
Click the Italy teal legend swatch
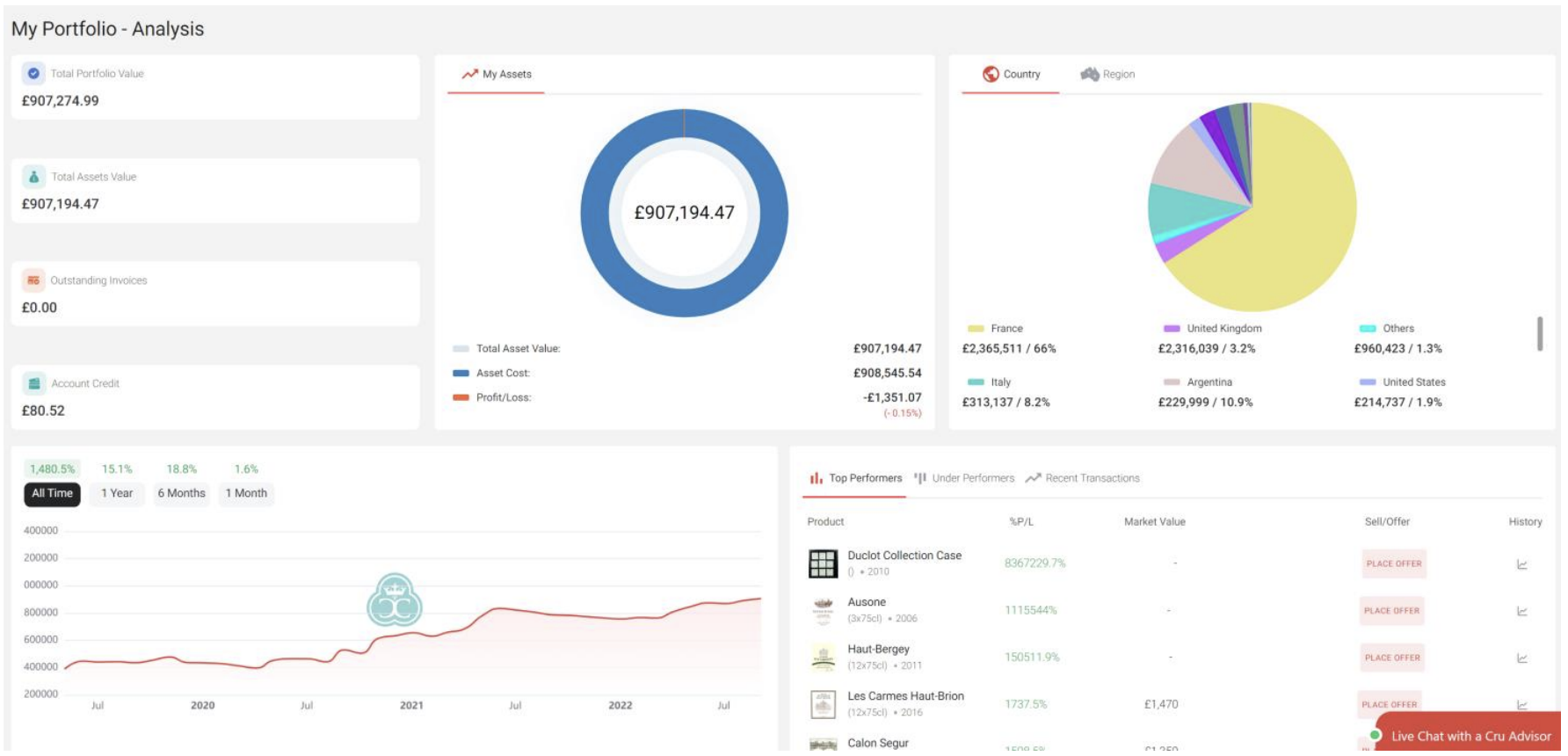point(976,382)
